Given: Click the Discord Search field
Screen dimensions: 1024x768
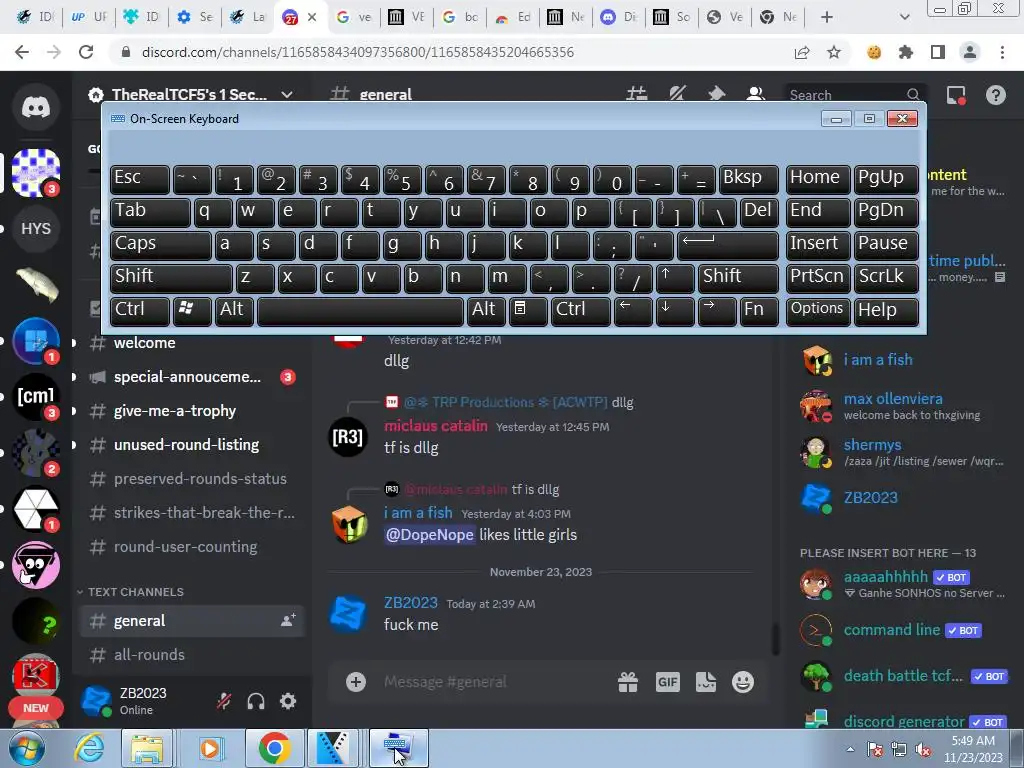Looking at the screenshot, I should 854,95.
